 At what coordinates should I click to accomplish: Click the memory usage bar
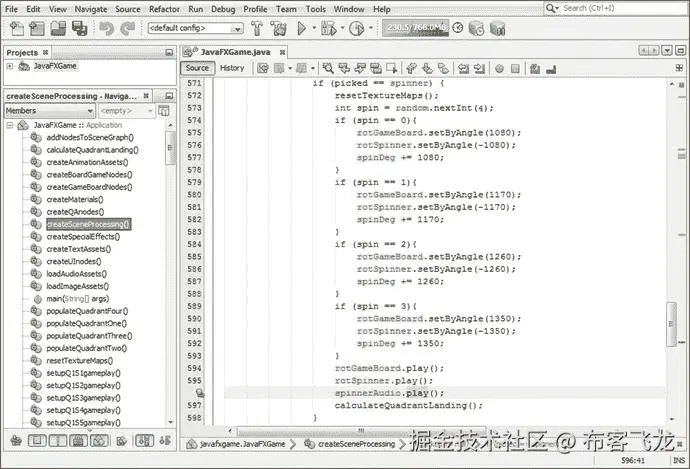(415, 28)
